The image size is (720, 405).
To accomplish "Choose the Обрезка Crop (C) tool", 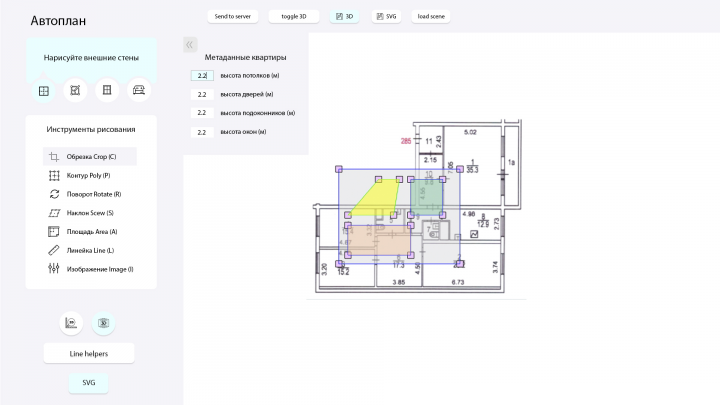I will click(x=90, y=157).
